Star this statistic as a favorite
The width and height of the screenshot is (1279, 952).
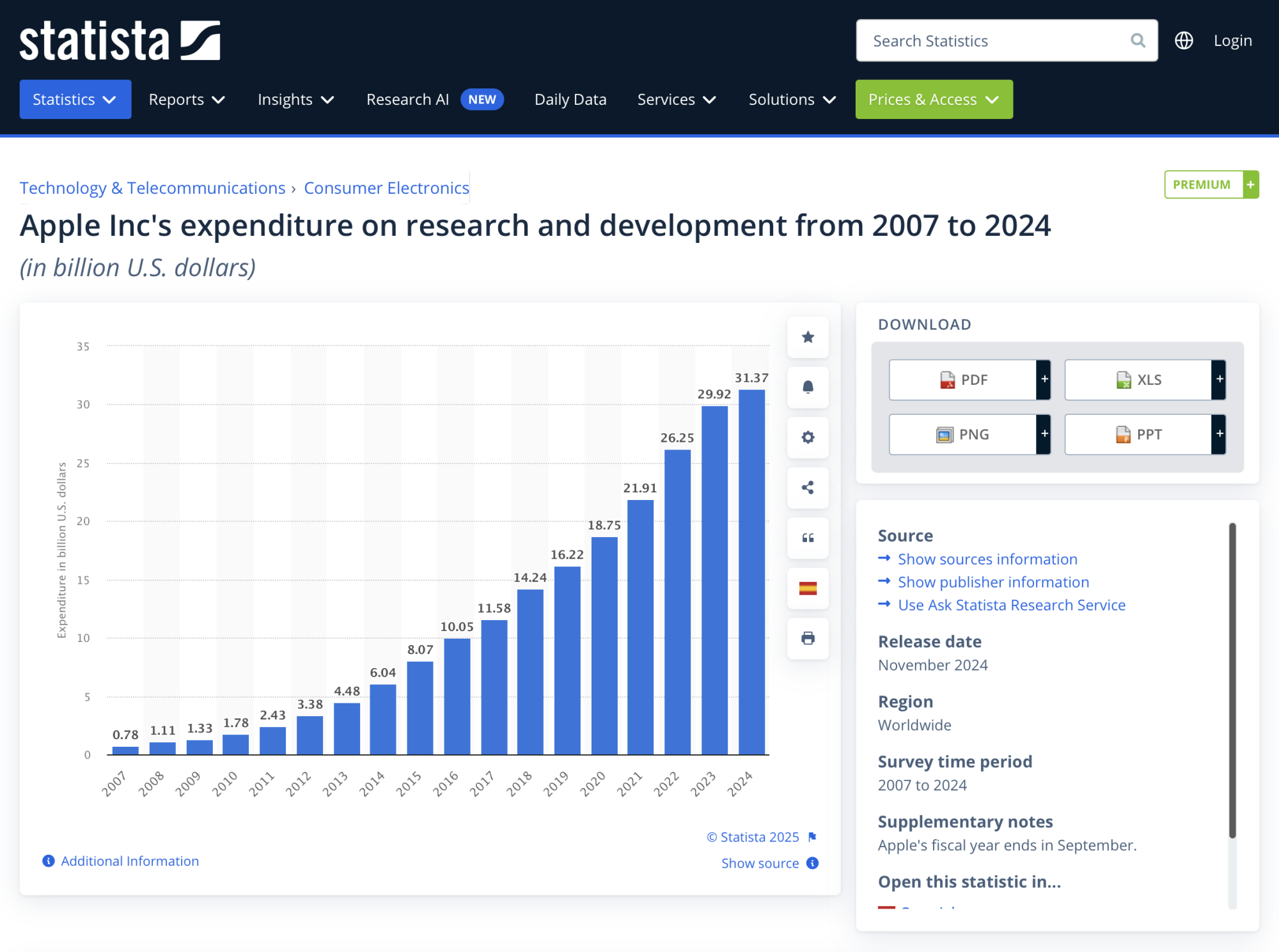(808, 337)
